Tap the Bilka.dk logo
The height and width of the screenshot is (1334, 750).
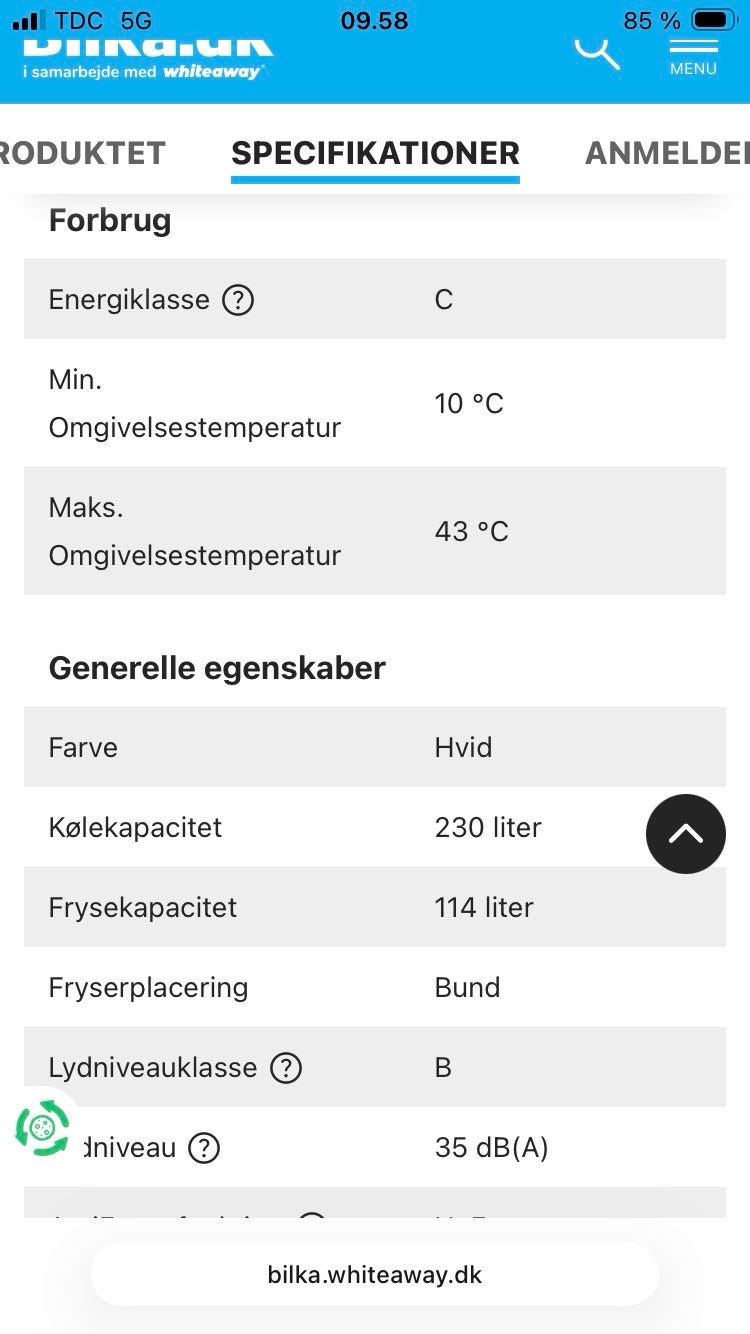(148, 45)
